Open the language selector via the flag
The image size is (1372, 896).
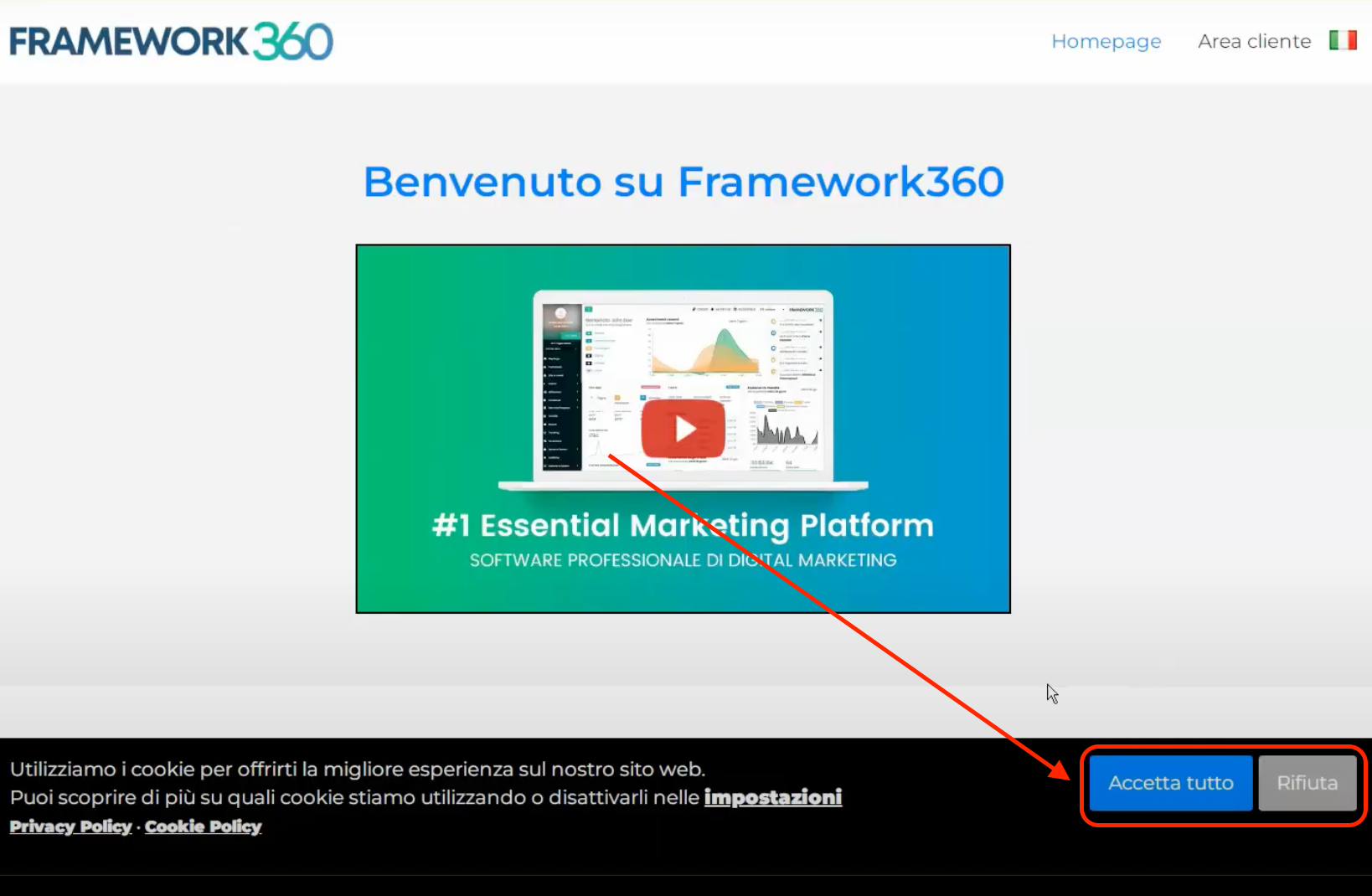(x=1344, y=39)
